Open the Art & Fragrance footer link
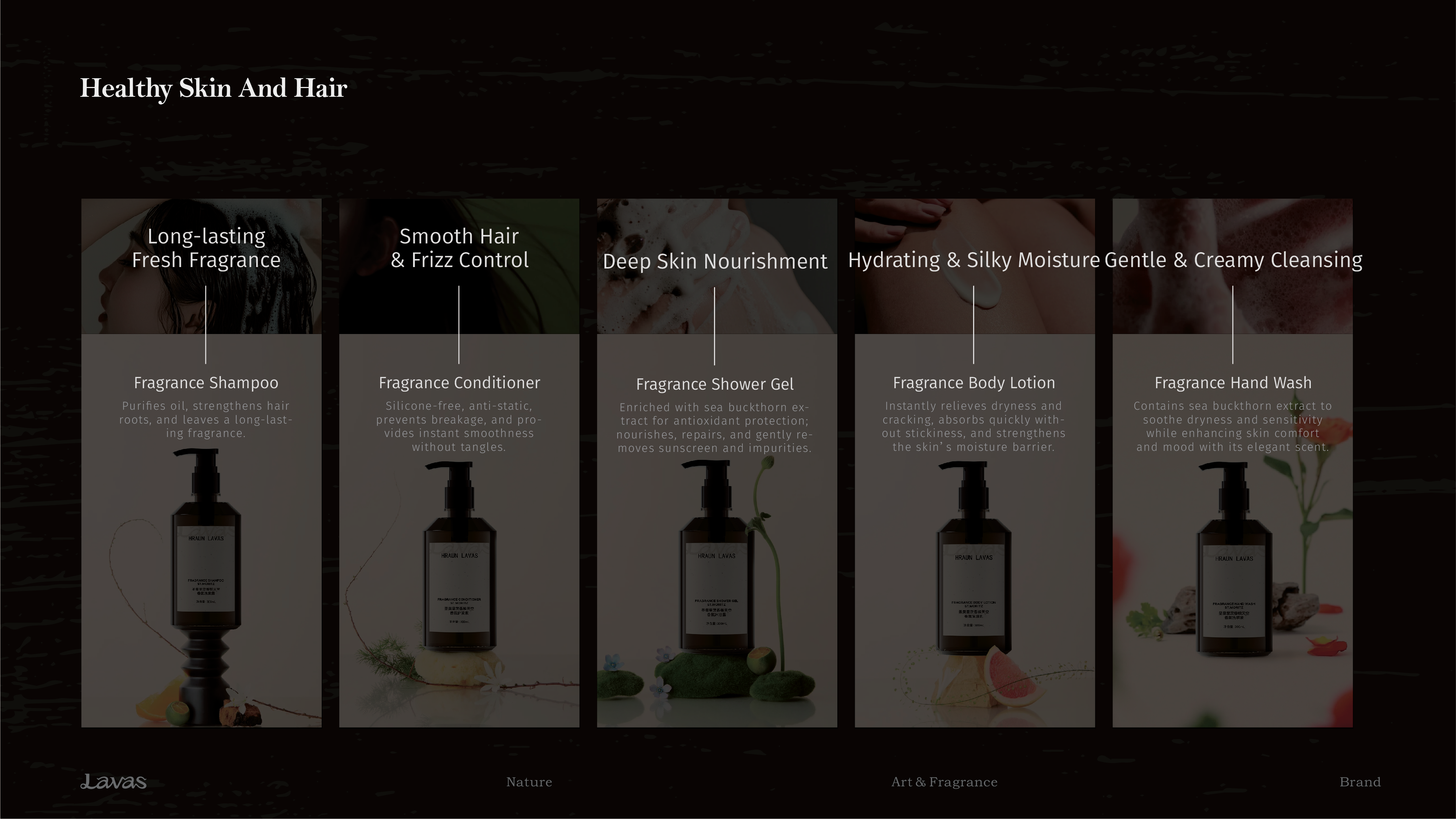 (x=944, y=782)
